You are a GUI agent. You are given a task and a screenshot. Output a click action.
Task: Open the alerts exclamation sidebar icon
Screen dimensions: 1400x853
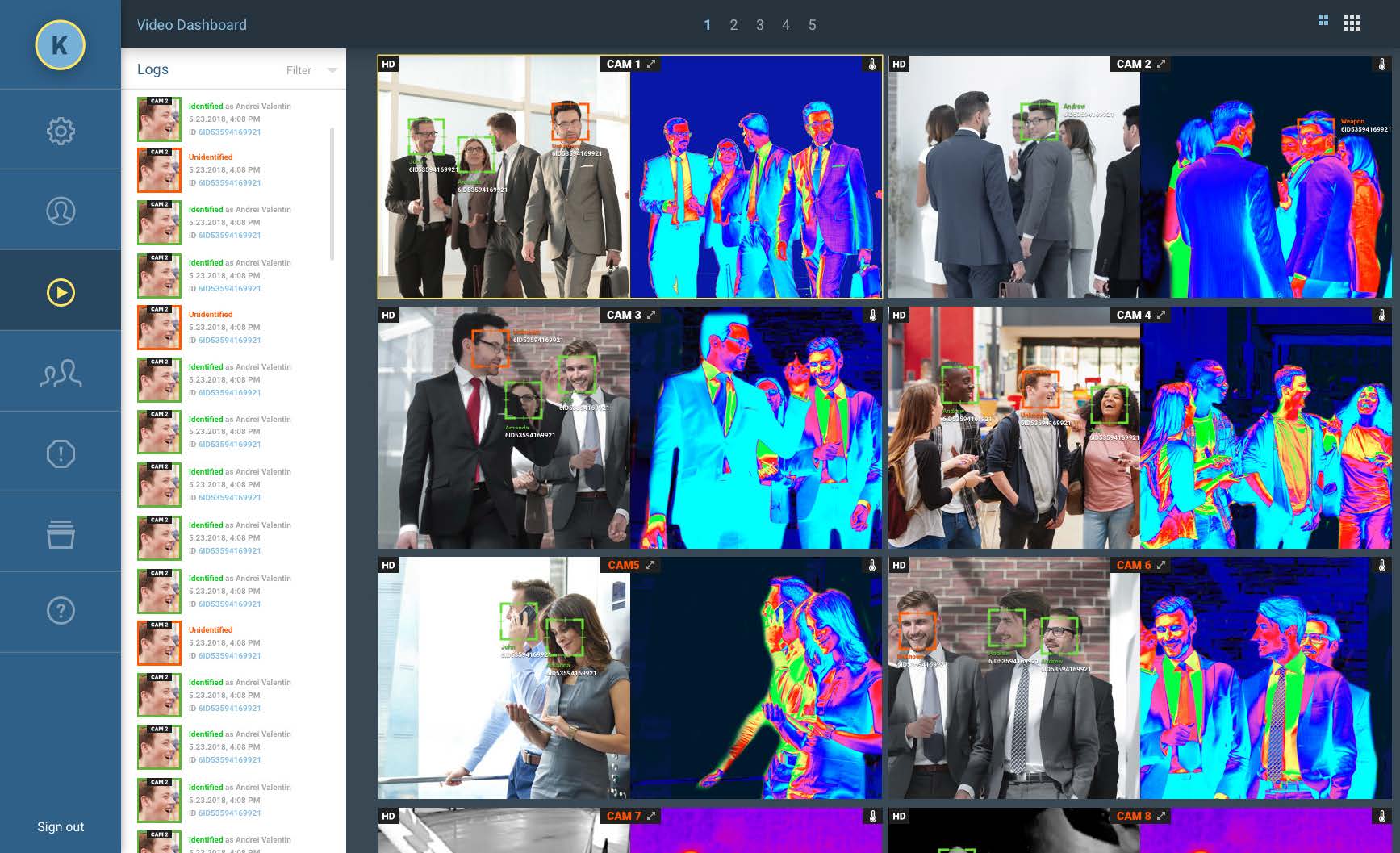tap(61, 454)
